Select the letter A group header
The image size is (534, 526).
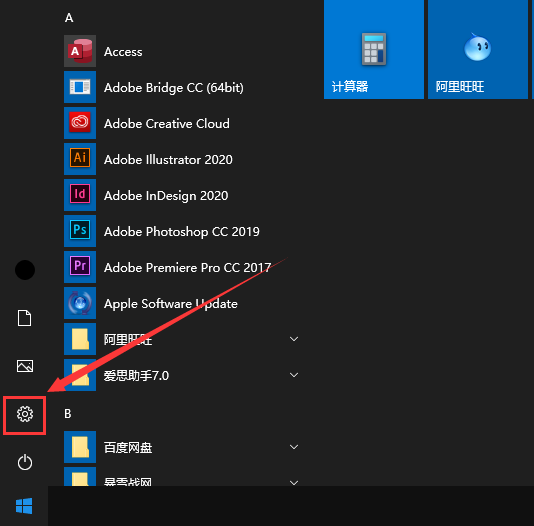(x=69, y=18)
